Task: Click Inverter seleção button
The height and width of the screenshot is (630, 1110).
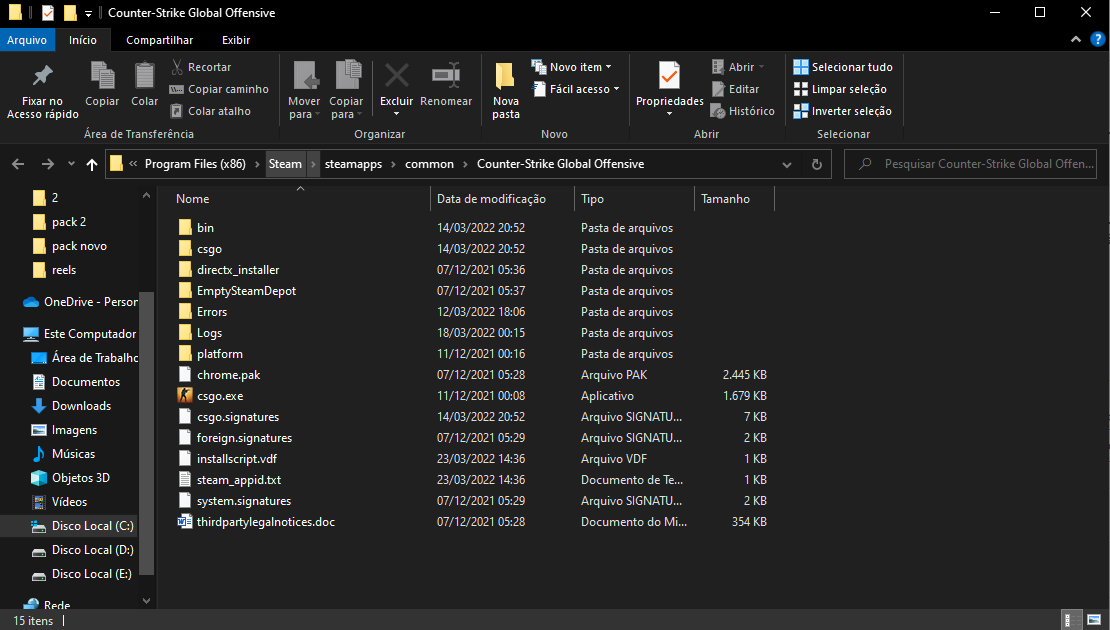Action: [x=841, y=111]
